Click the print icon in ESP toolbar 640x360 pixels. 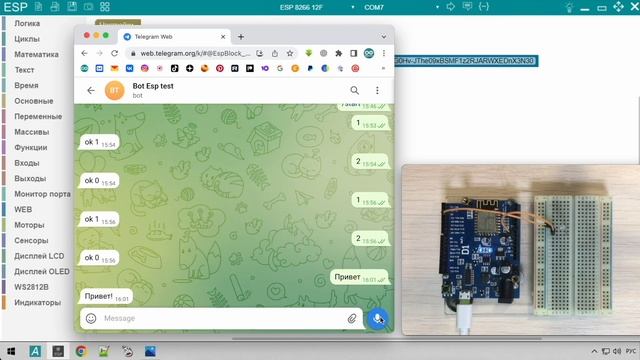55,7
